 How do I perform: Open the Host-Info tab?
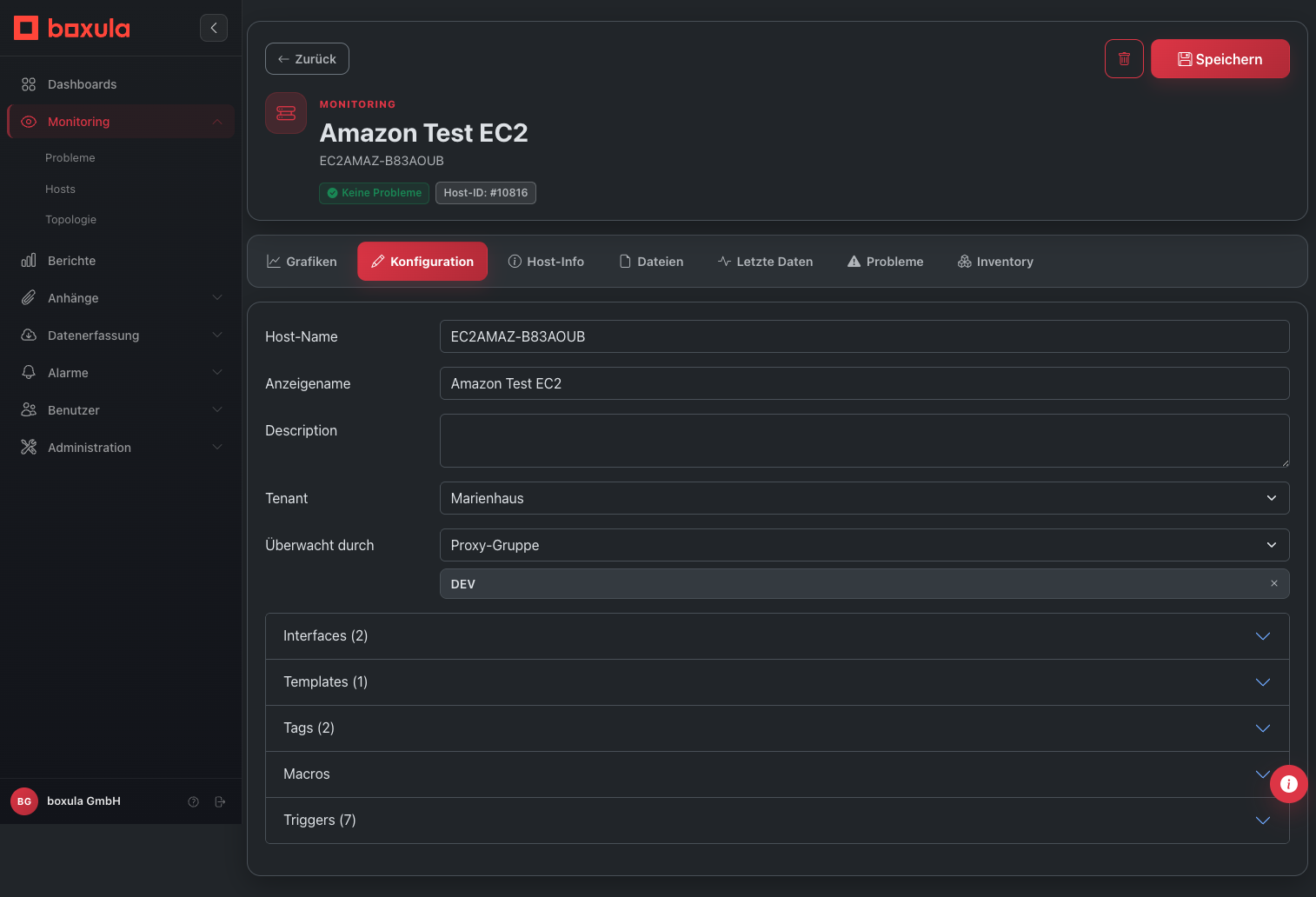click(546, 262)
